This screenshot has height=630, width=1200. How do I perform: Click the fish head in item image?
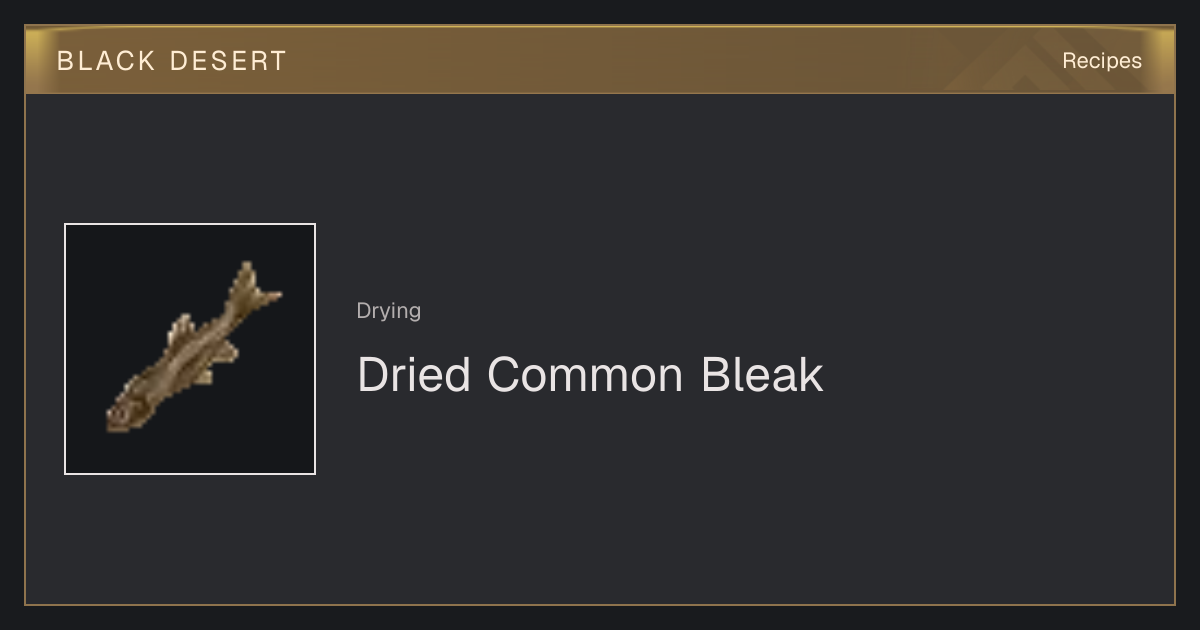[122, 412]
